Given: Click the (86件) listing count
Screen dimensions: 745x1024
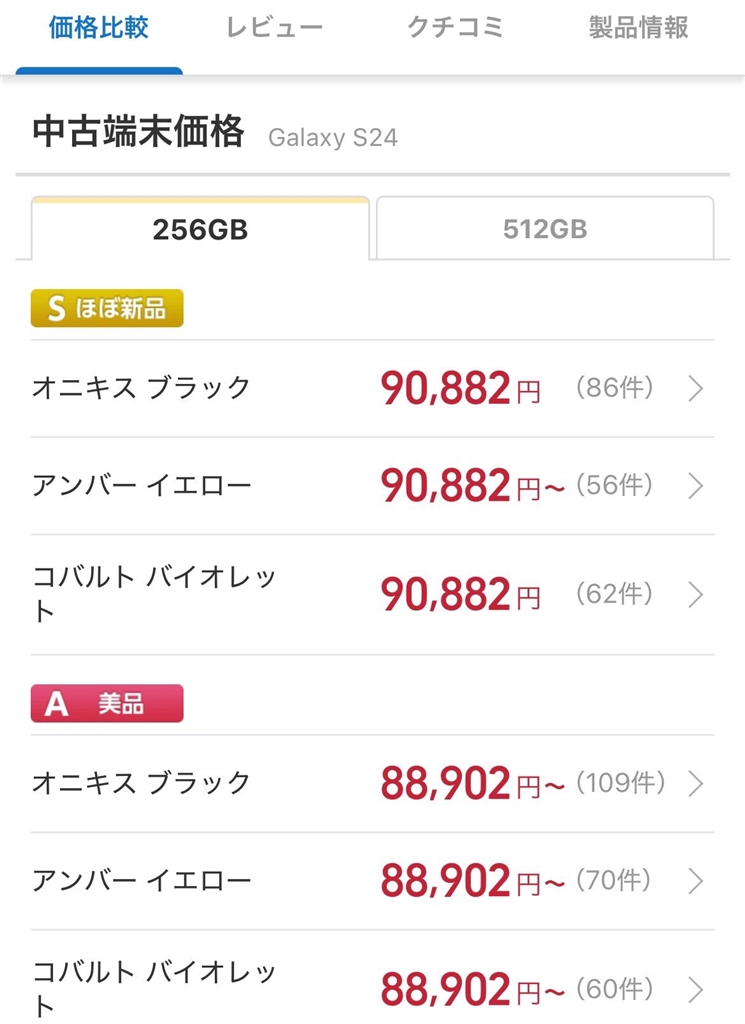Looking at the screenshot, I should point(615,388).
